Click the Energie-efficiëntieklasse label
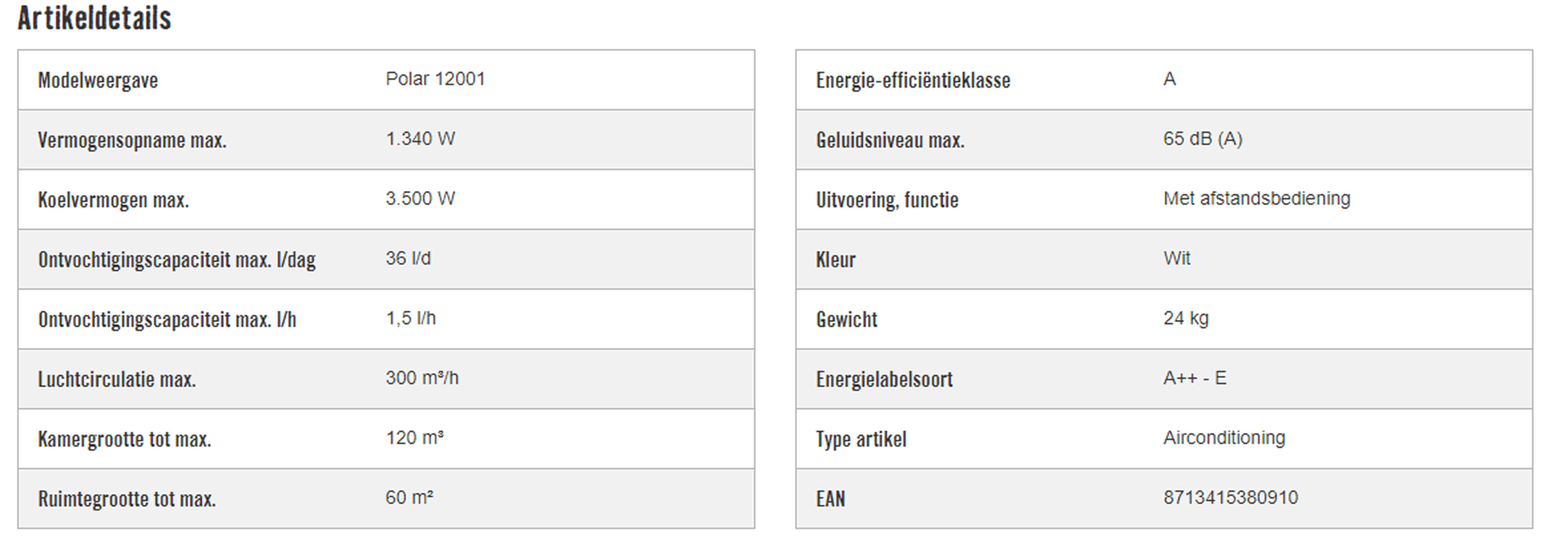The image size is (1568, 549). 913,81
